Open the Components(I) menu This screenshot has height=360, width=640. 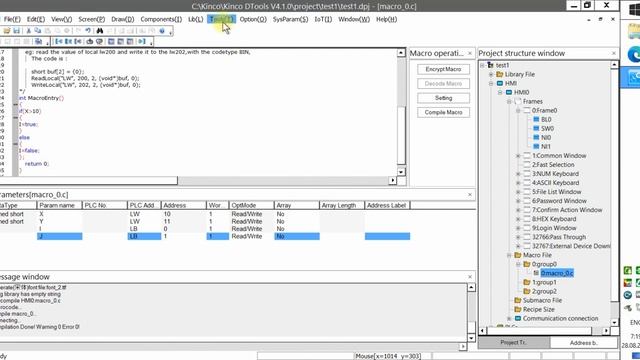pyautogui.click(x=161, y=19)
